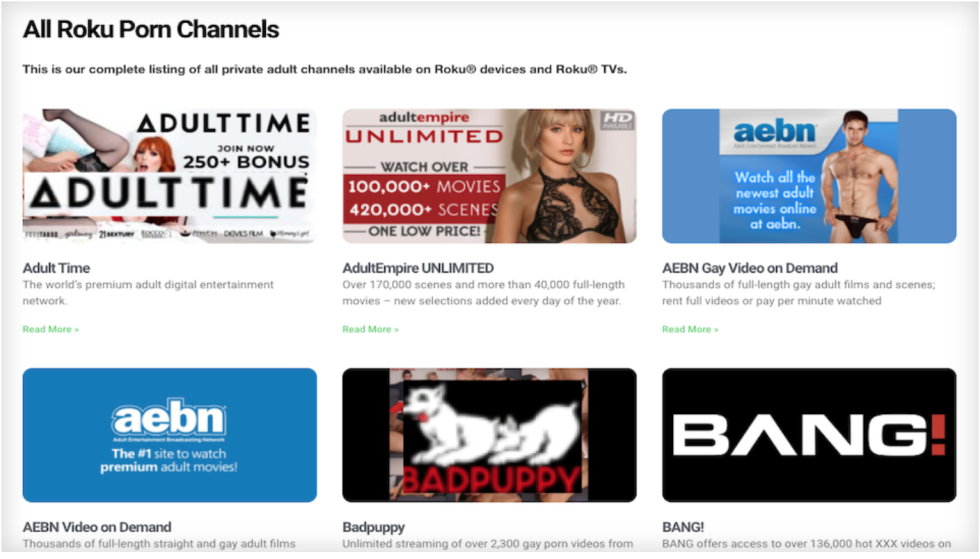Click the BANG! logo on the black banner

pos(808,435)
